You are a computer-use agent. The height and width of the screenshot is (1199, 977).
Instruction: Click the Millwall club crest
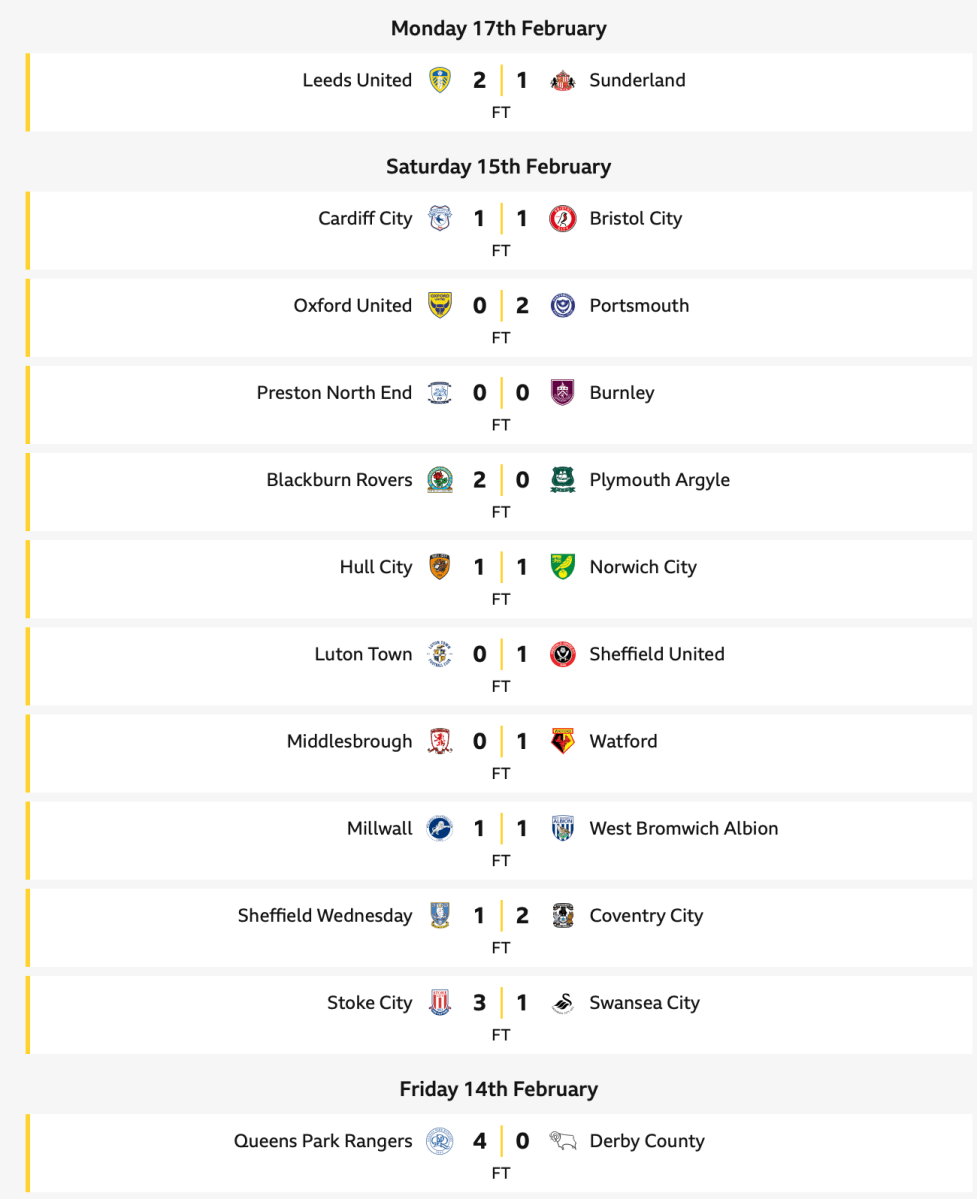point(440,828)
